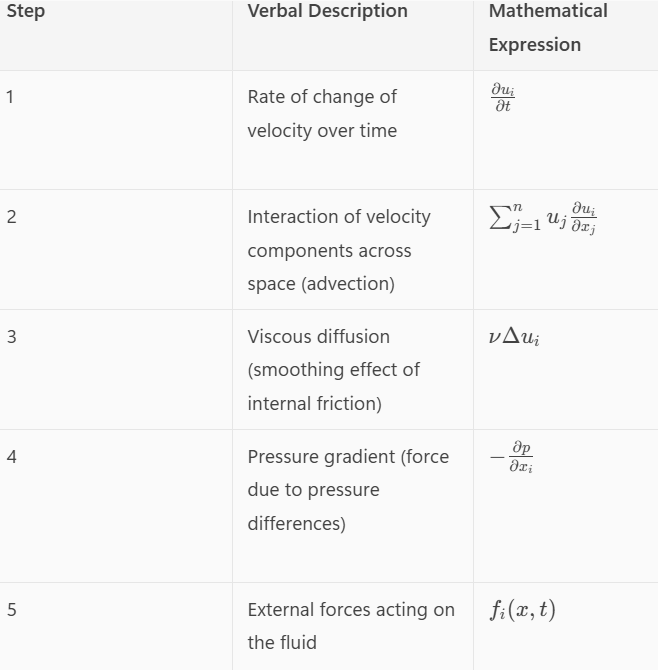Click the summation symbol in the advection formula
This screenshot has height=670, width=658.
(x=499, y=217)
